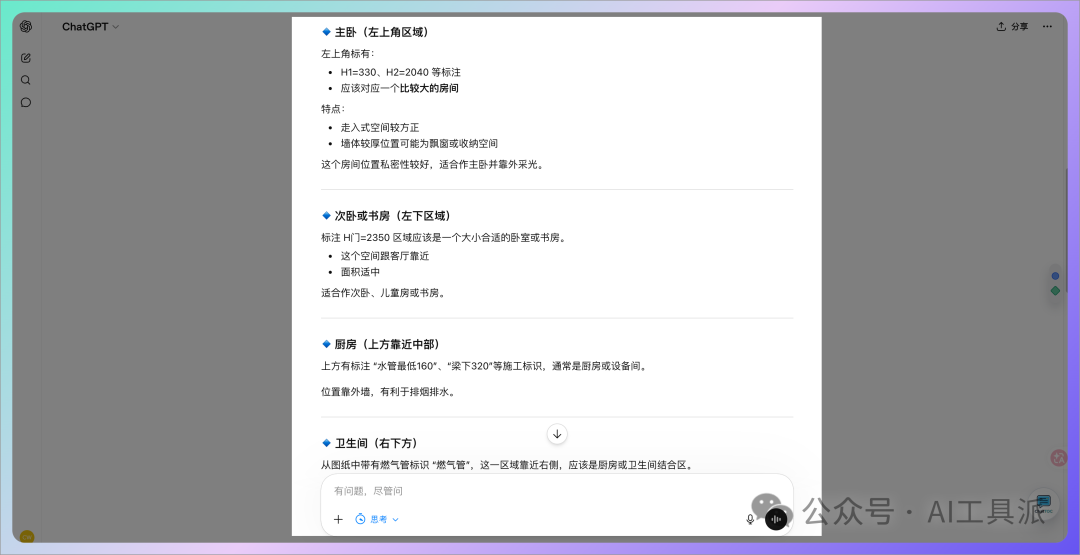Open ChatGPT model selector dropdown
The image size is (1080, 555).
[x=90, y=27]
